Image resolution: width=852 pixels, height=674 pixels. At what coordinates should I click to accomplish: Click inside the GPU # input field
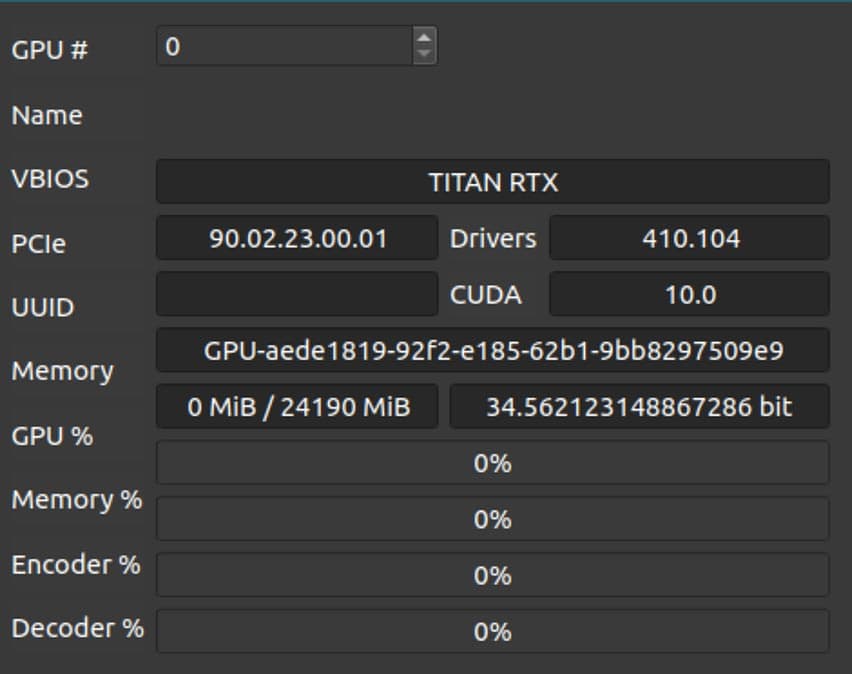[285, 46]
